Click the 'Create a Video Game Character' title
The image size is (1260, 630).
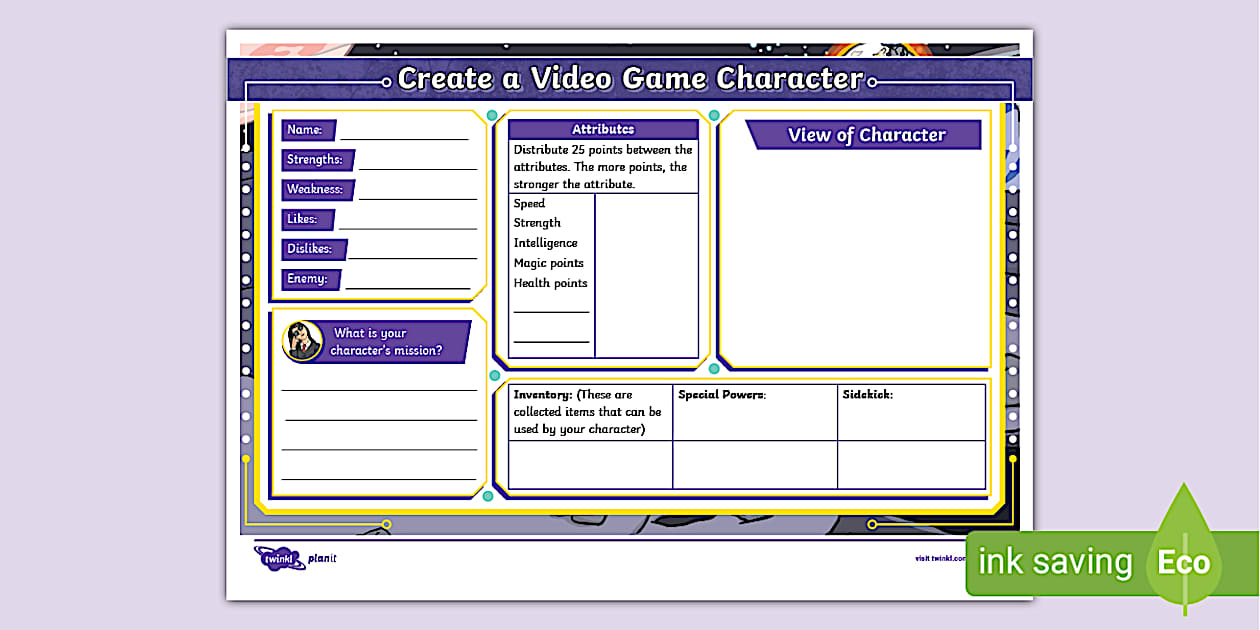point(629,79)
